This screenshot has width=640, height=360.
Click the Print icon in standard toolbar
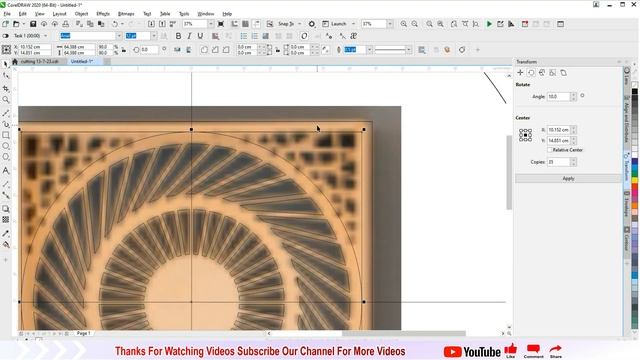click(65, 24)
